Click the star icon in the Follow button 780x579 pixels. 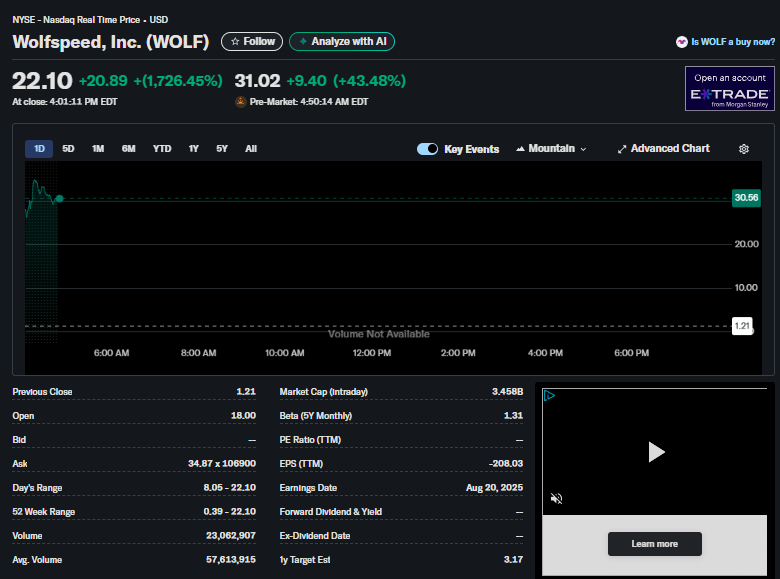tap(235, 41)
